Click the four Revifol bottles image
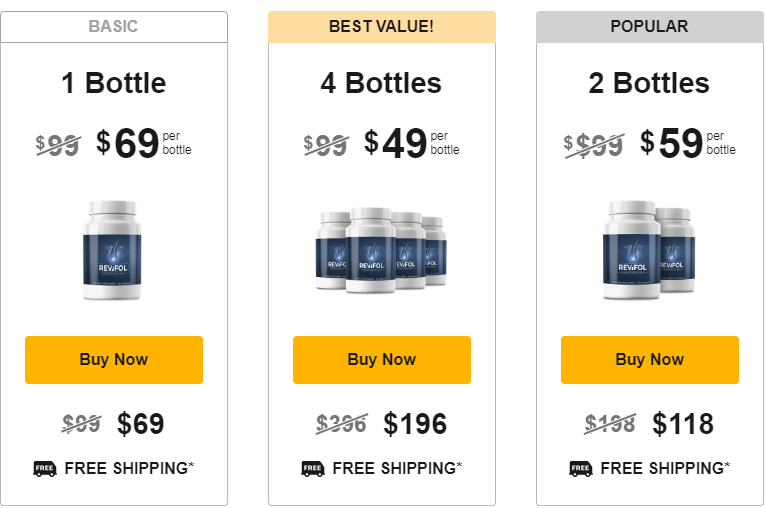Screen dimensions: 765x508 coord(381,250)
